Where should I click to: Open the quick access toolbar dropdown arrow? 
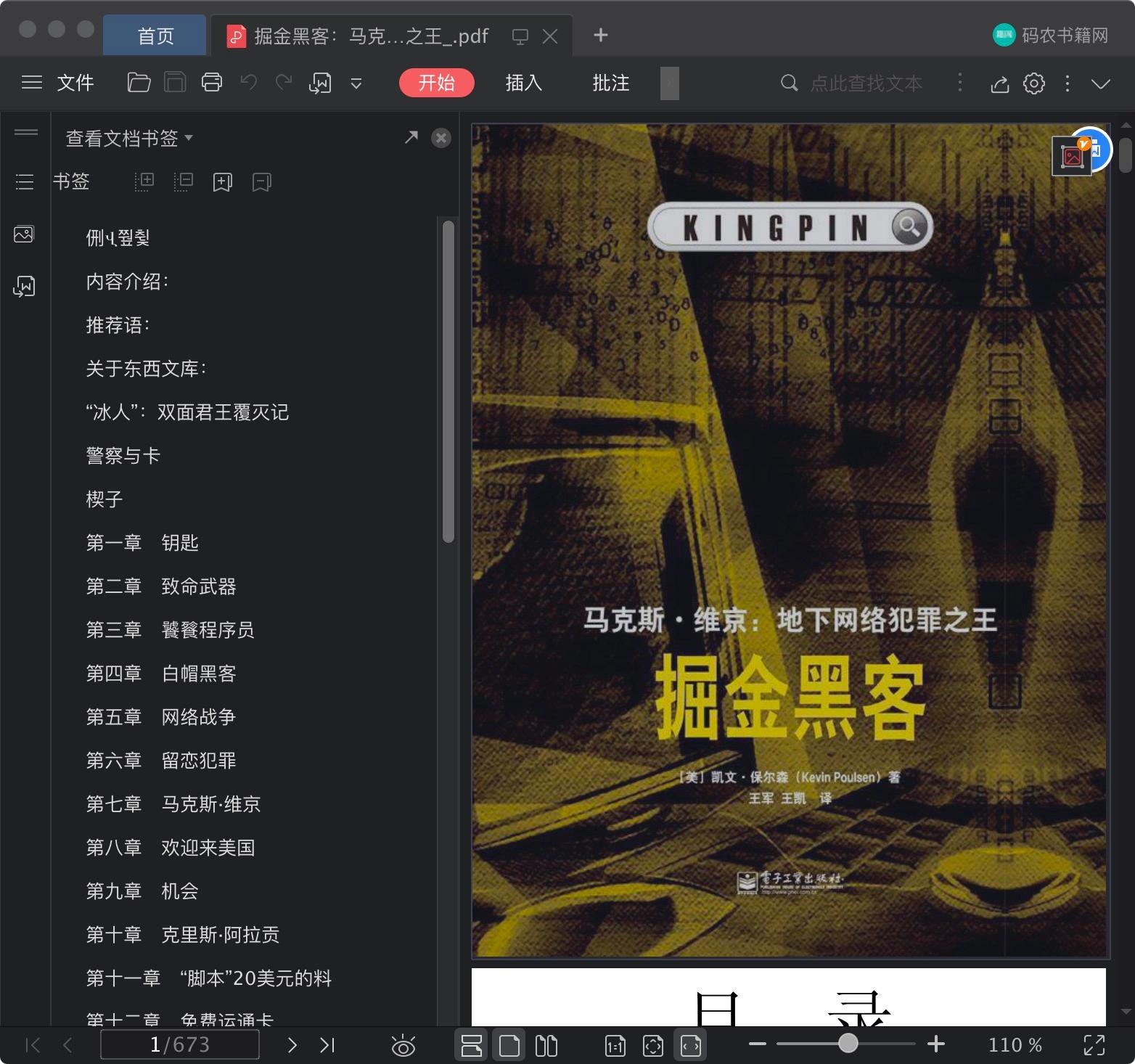tap(356, 83)
